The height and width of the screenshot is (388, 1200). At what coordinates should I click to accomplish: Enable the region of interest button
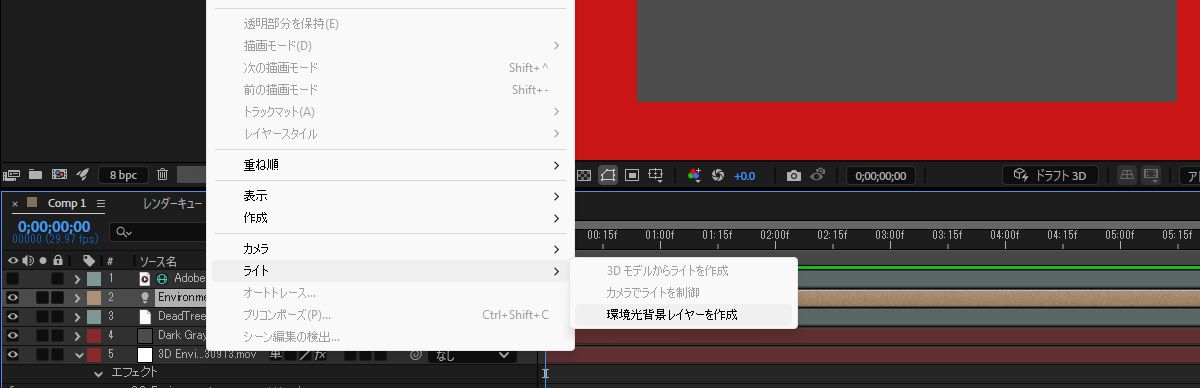[632, 175]
